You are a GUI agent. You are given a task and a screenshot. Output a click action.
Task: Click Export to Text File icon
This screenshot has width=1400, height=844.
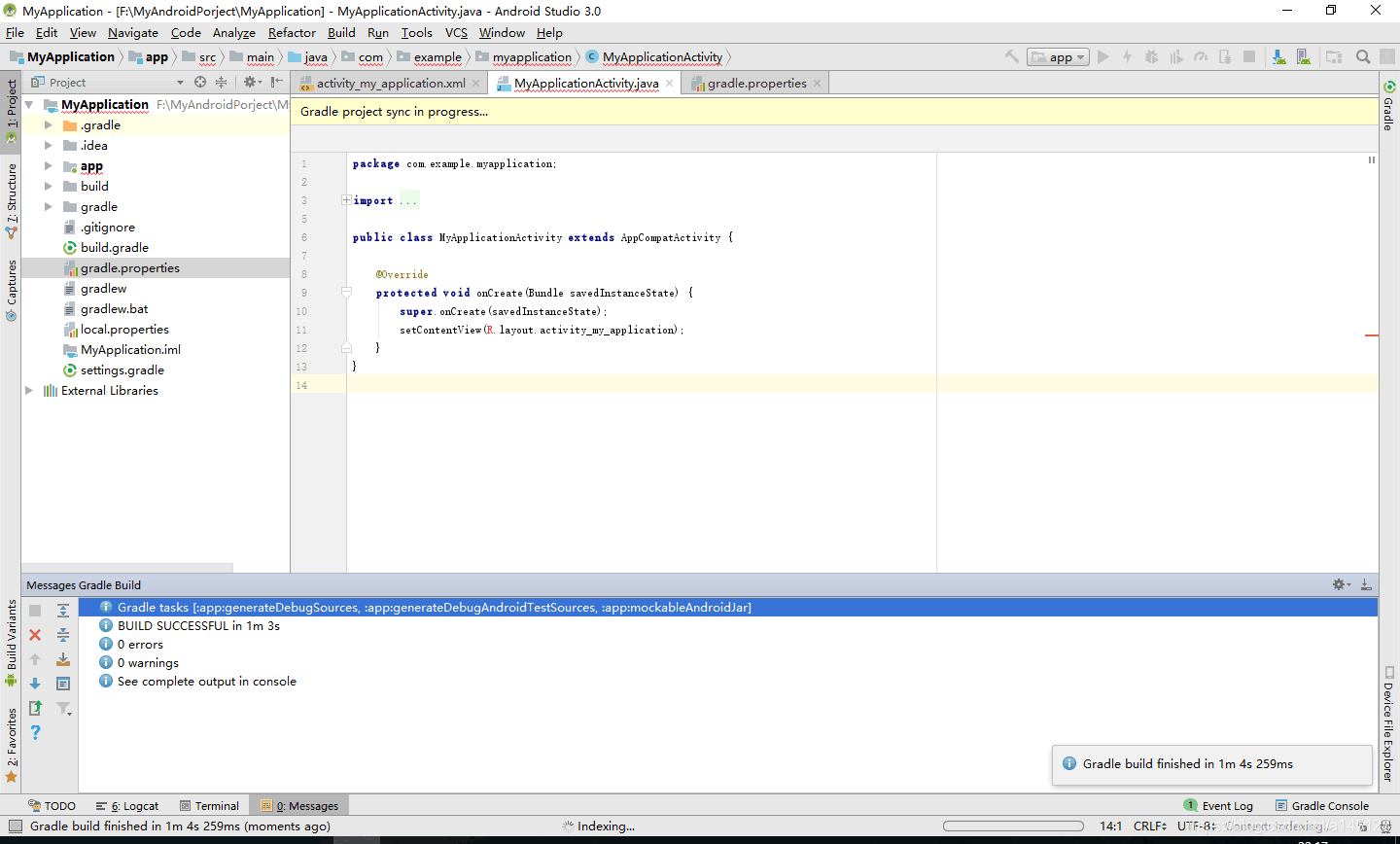click(x=35, y=708)
